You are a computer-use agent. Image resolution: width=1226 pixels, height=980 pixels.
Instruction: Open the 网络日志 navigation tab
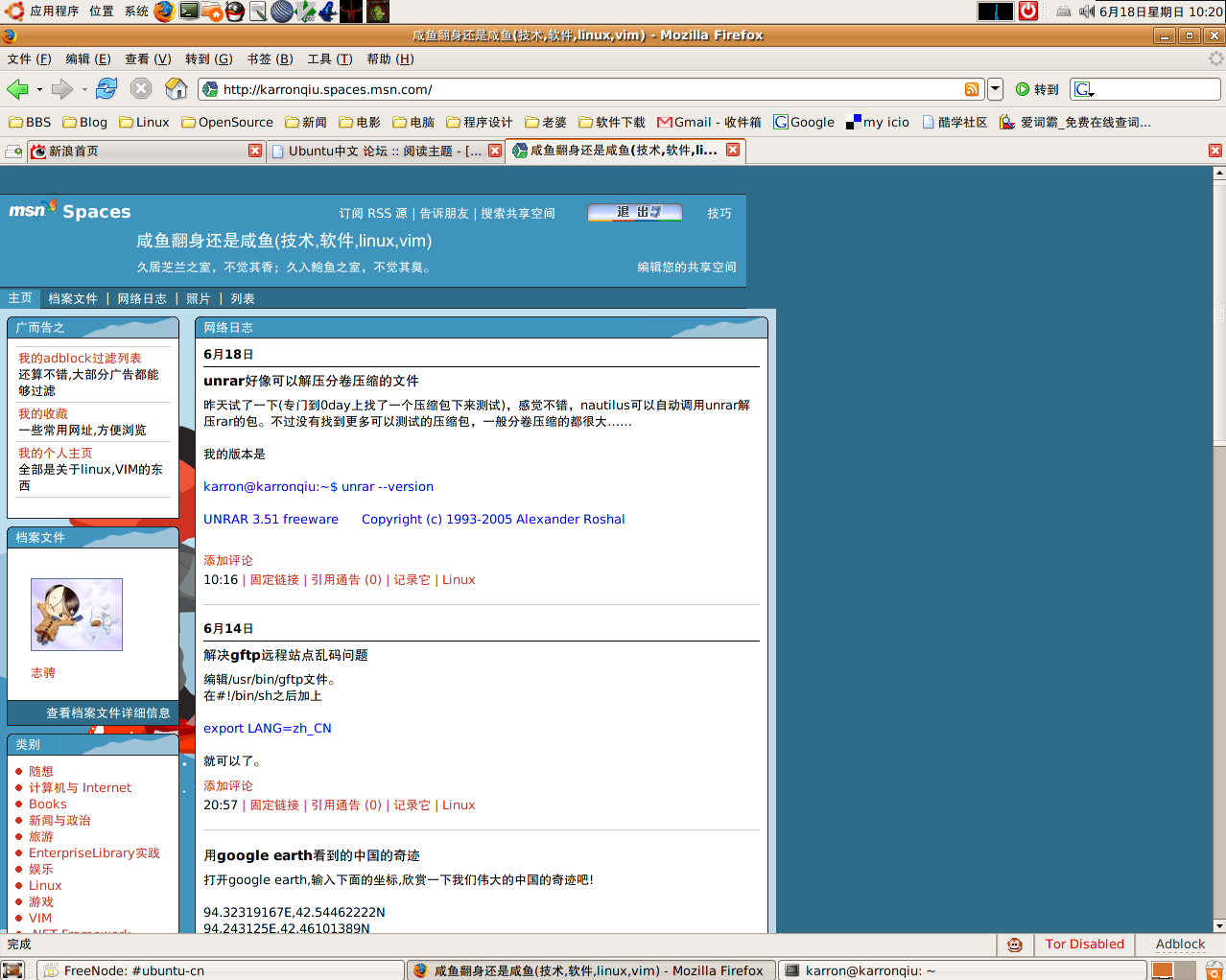pos(142,299)
